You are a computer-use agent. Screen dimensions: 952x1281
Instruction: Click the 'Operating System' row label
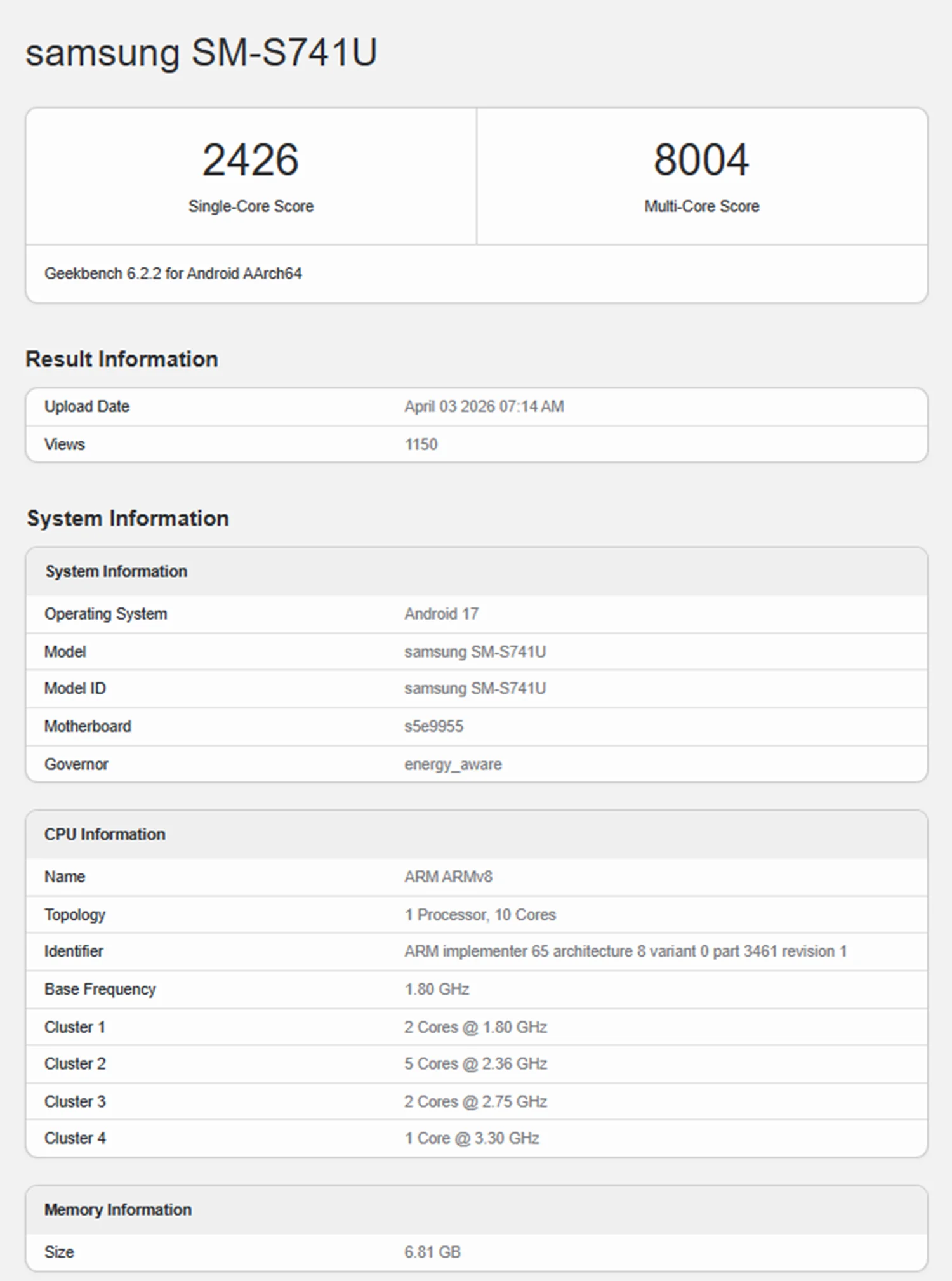click(106, 614)
